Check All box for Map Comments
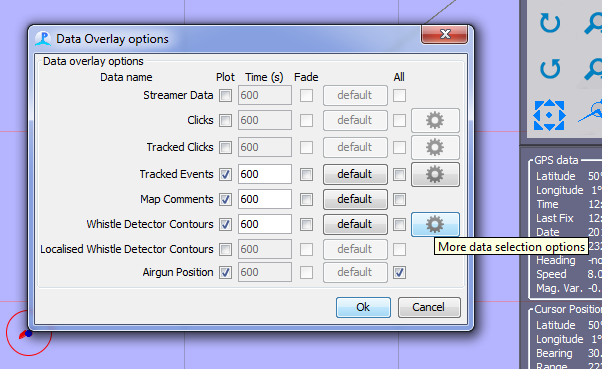Screen dimensions: 602x369 point(399,200)
